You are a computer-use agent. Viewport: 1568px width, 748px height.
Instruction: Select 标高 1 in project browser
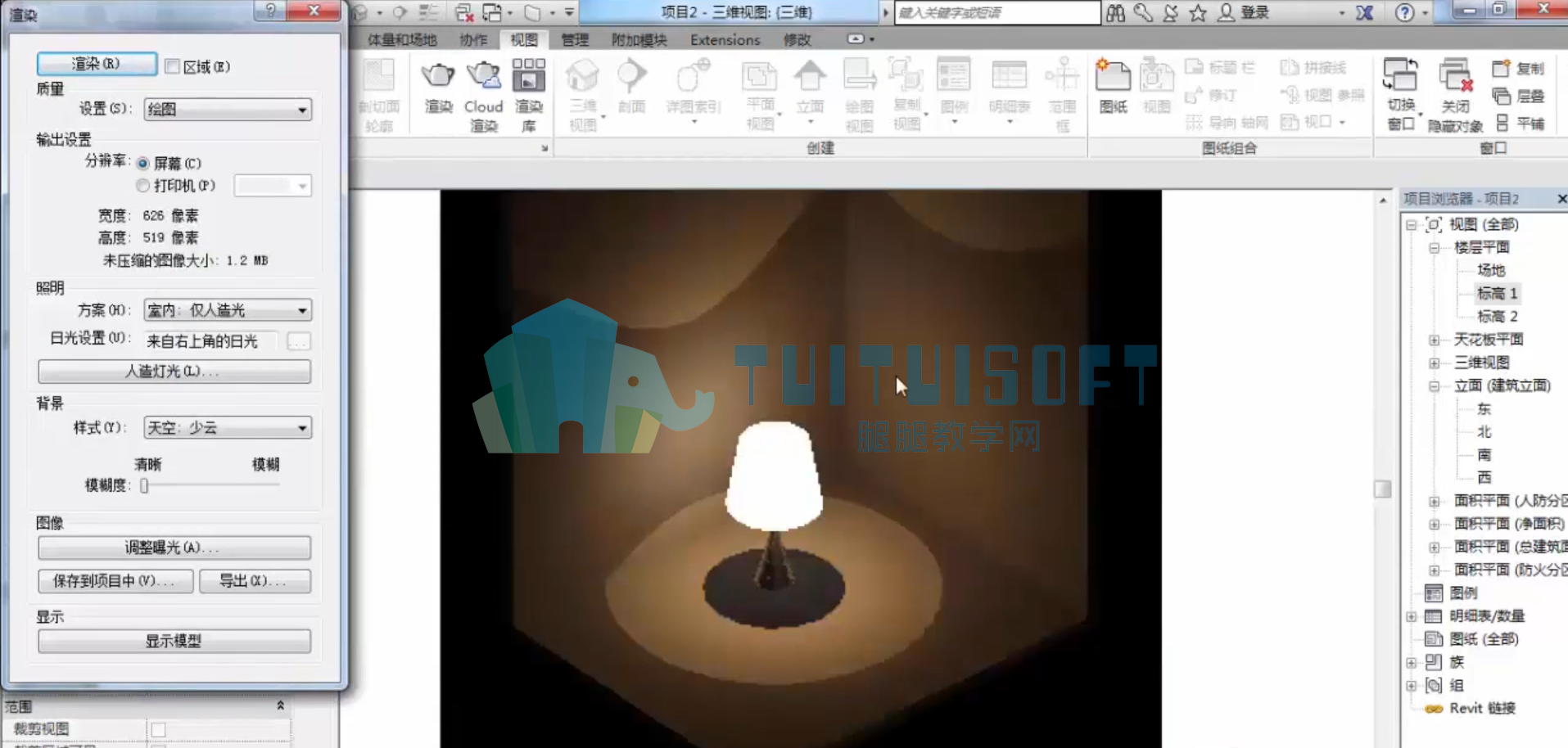(1498, 294)
